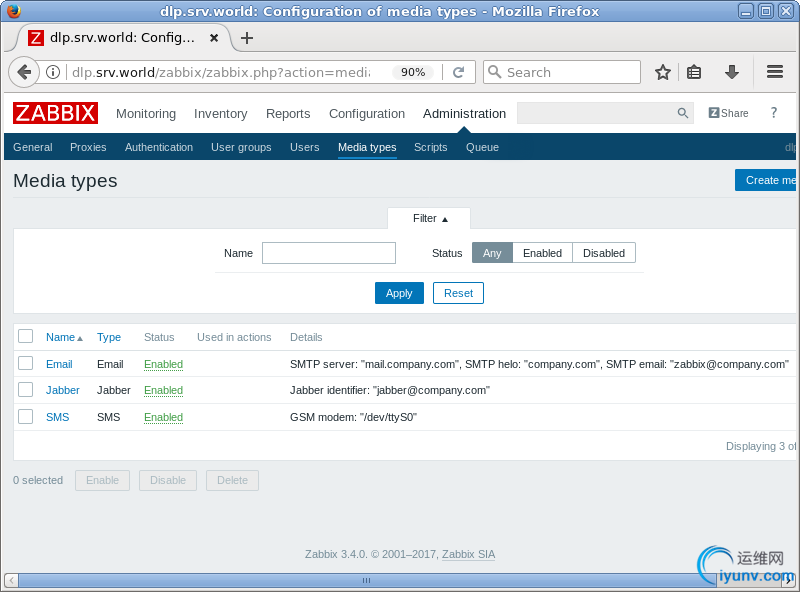Viewport: 800px width, 592px height.
Task: Open Monitoring menu
Action: [146, 113]
